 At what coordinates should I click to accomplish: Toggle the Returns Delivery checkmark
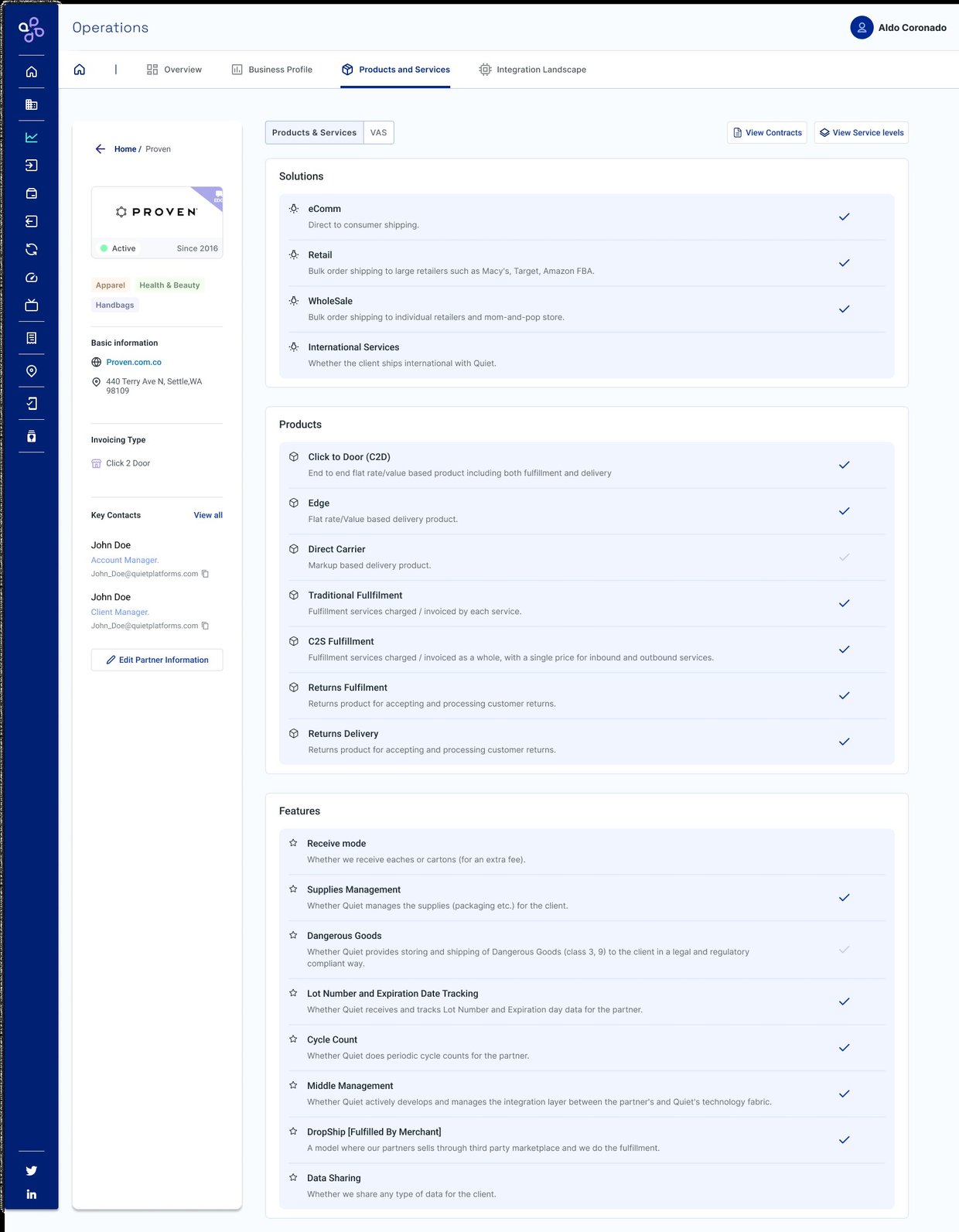click(845, 742)
